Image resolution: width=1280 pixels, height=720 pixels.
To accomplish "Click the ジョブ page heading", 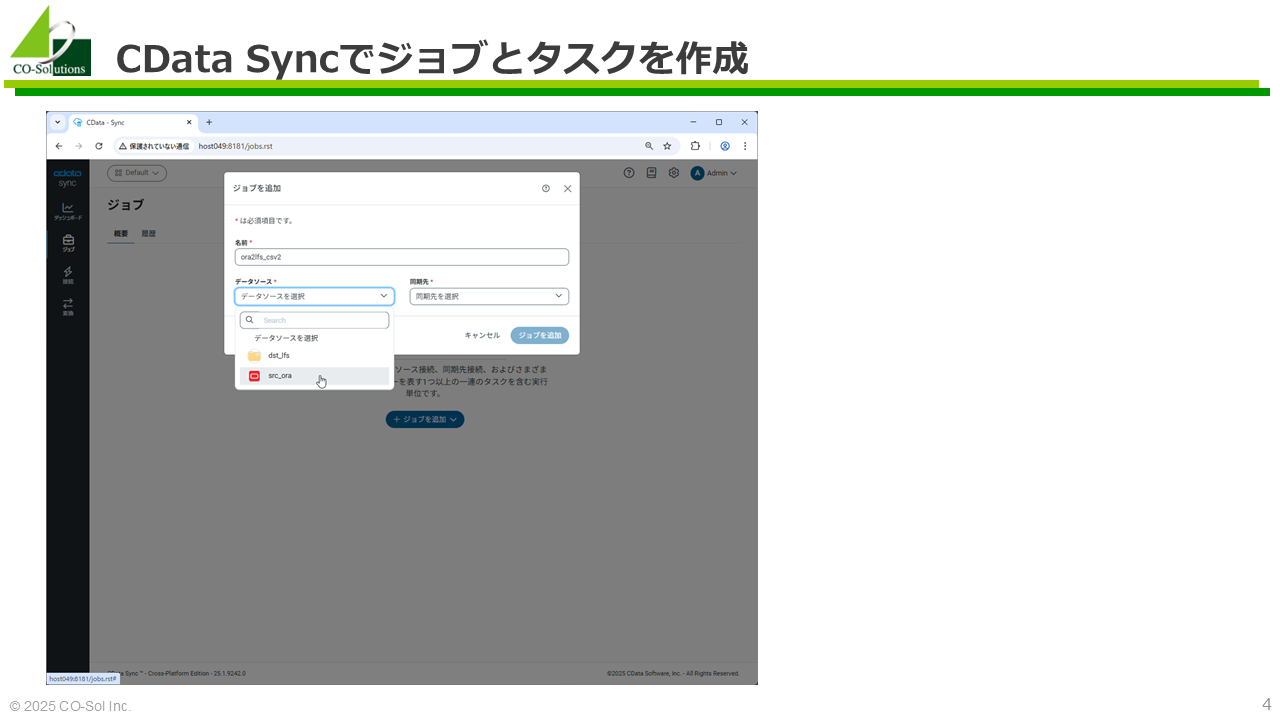I will click(x=126, y=204).
